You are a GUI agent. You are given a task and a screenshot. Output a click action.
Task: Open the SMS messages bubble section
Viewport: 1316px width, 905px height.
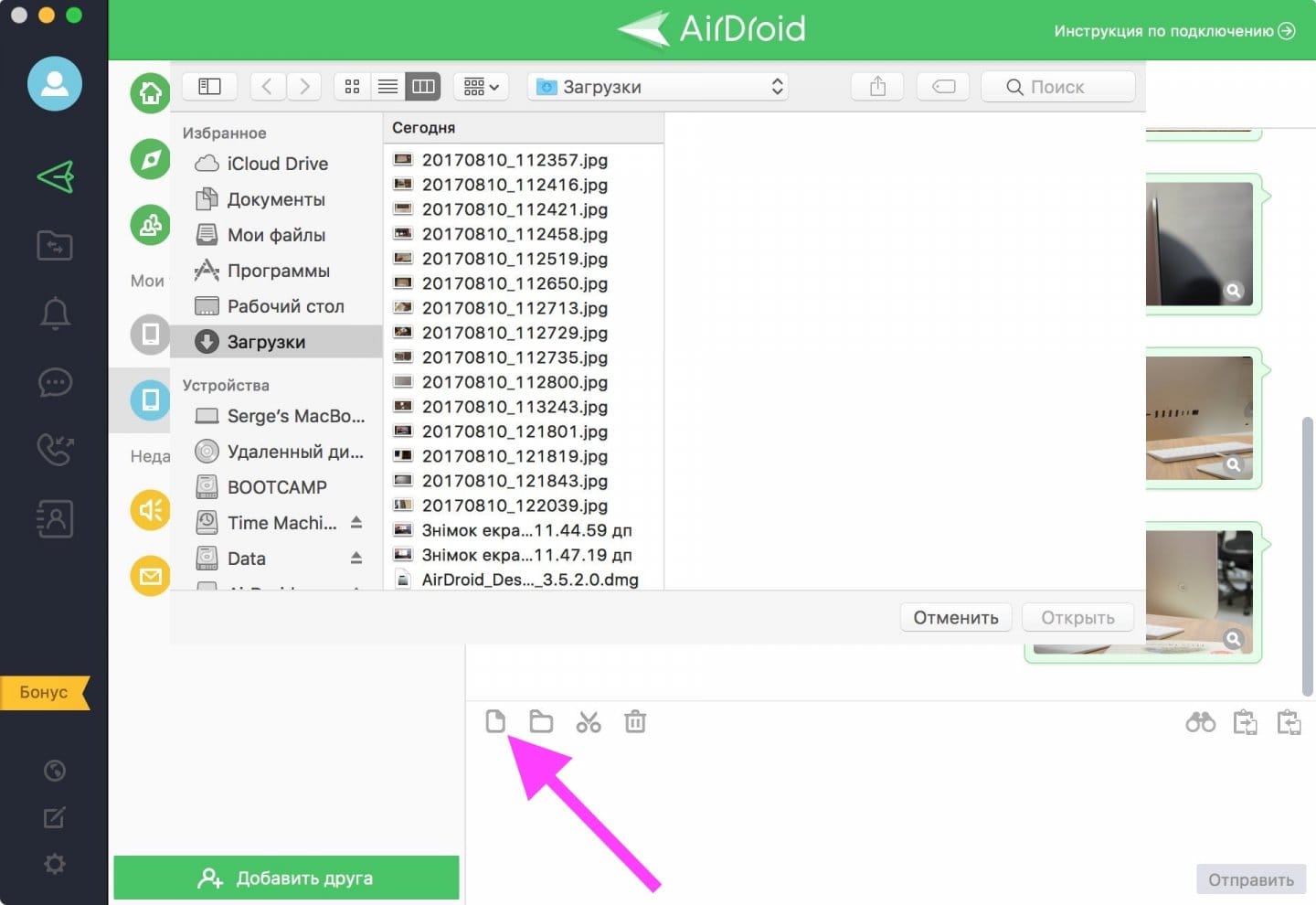[55, 382]
